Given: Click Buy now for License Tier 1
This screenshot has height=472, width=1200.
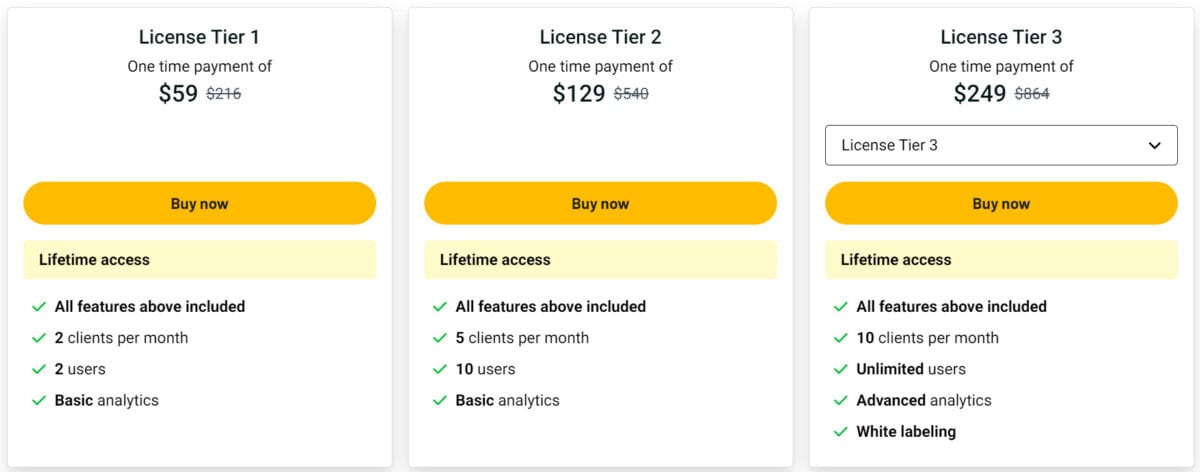Looking at the screenshot, I should 199,203.
